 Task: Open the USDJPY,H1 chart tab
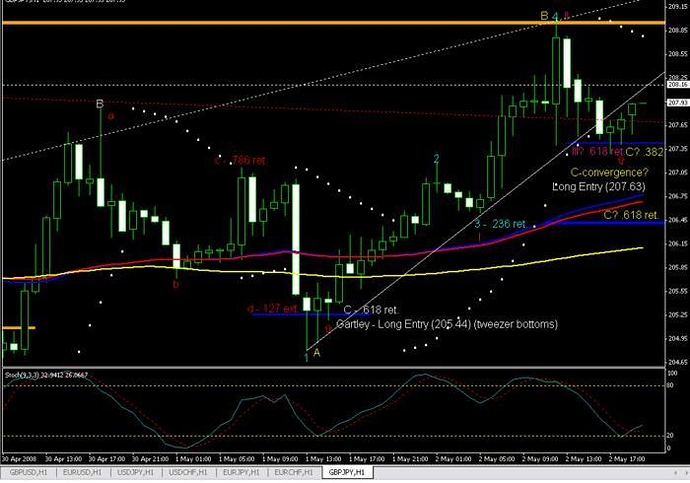point(136,472)
